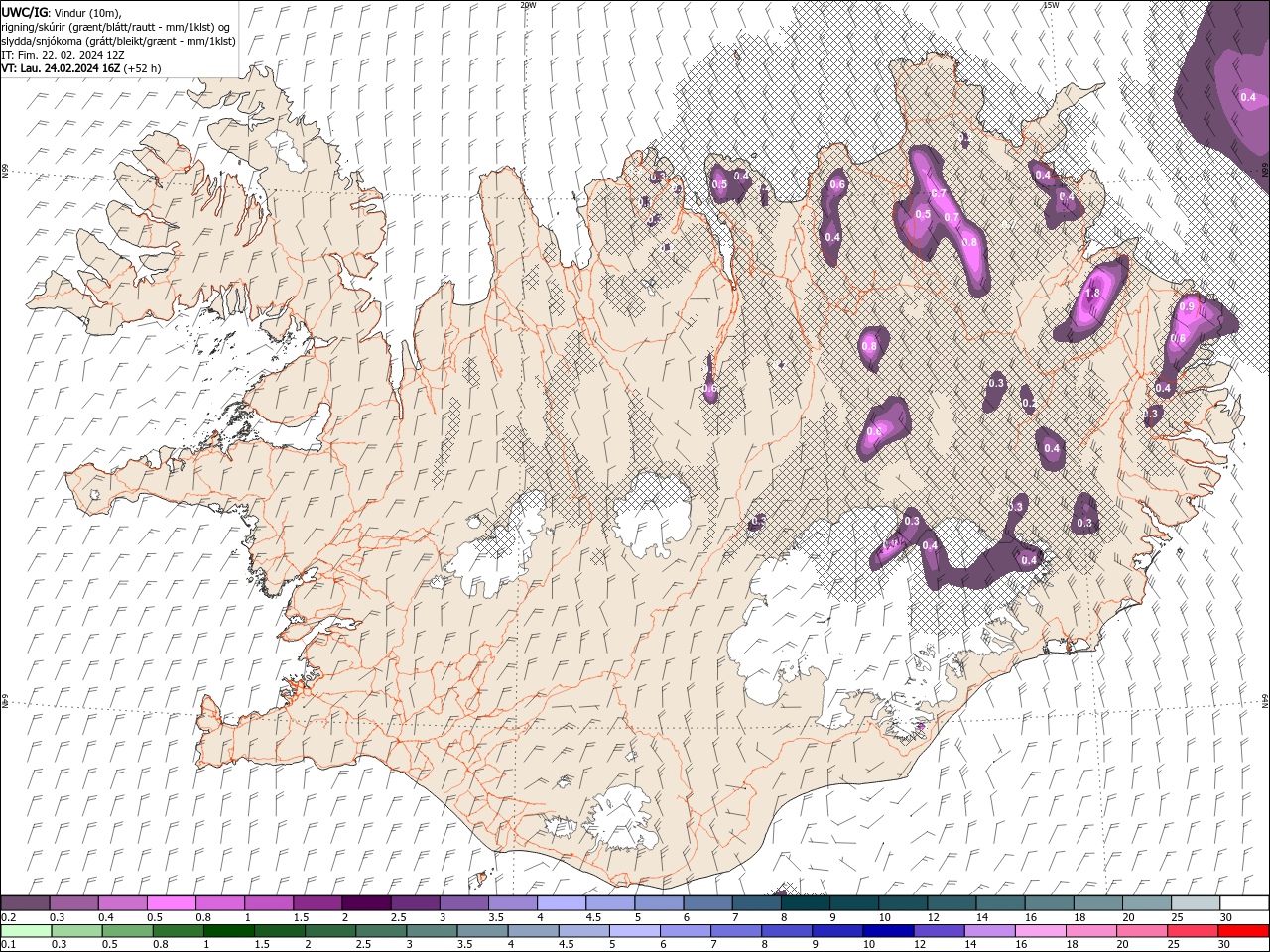Viewport: 1270px width, 952px height.
Task: Click the 'rigning/skúrir' legend description line
Action: click(x=116, y=27)
